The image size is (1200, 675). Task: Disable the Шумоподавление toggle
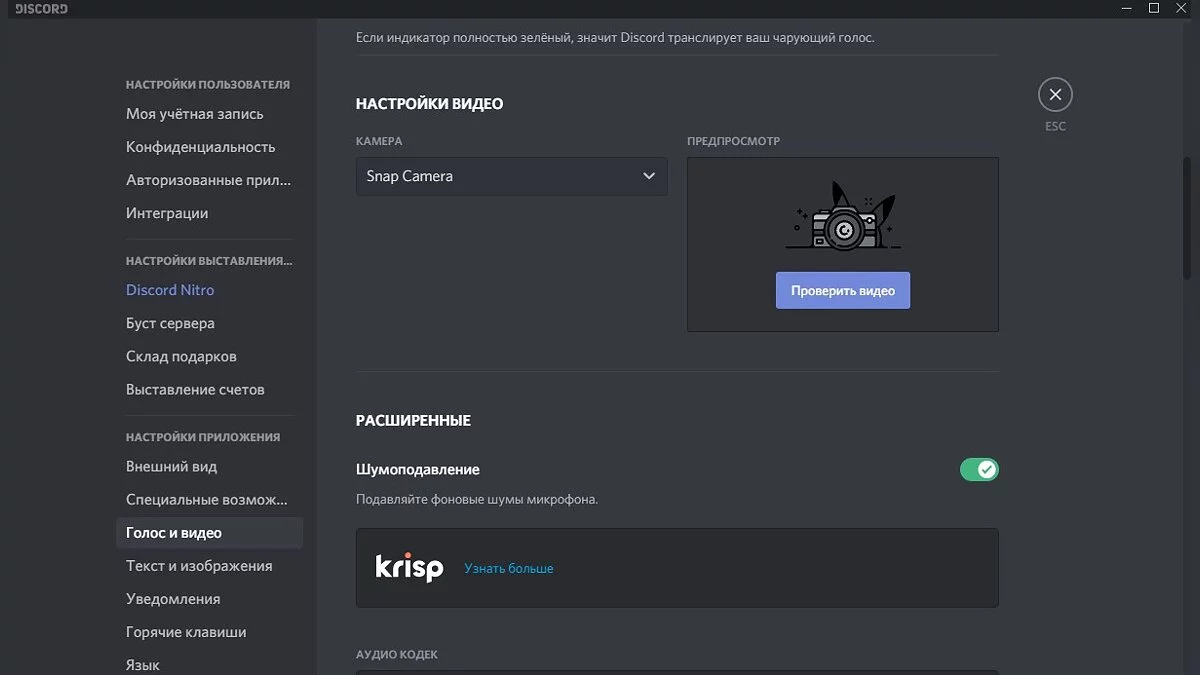coord(979,469)
